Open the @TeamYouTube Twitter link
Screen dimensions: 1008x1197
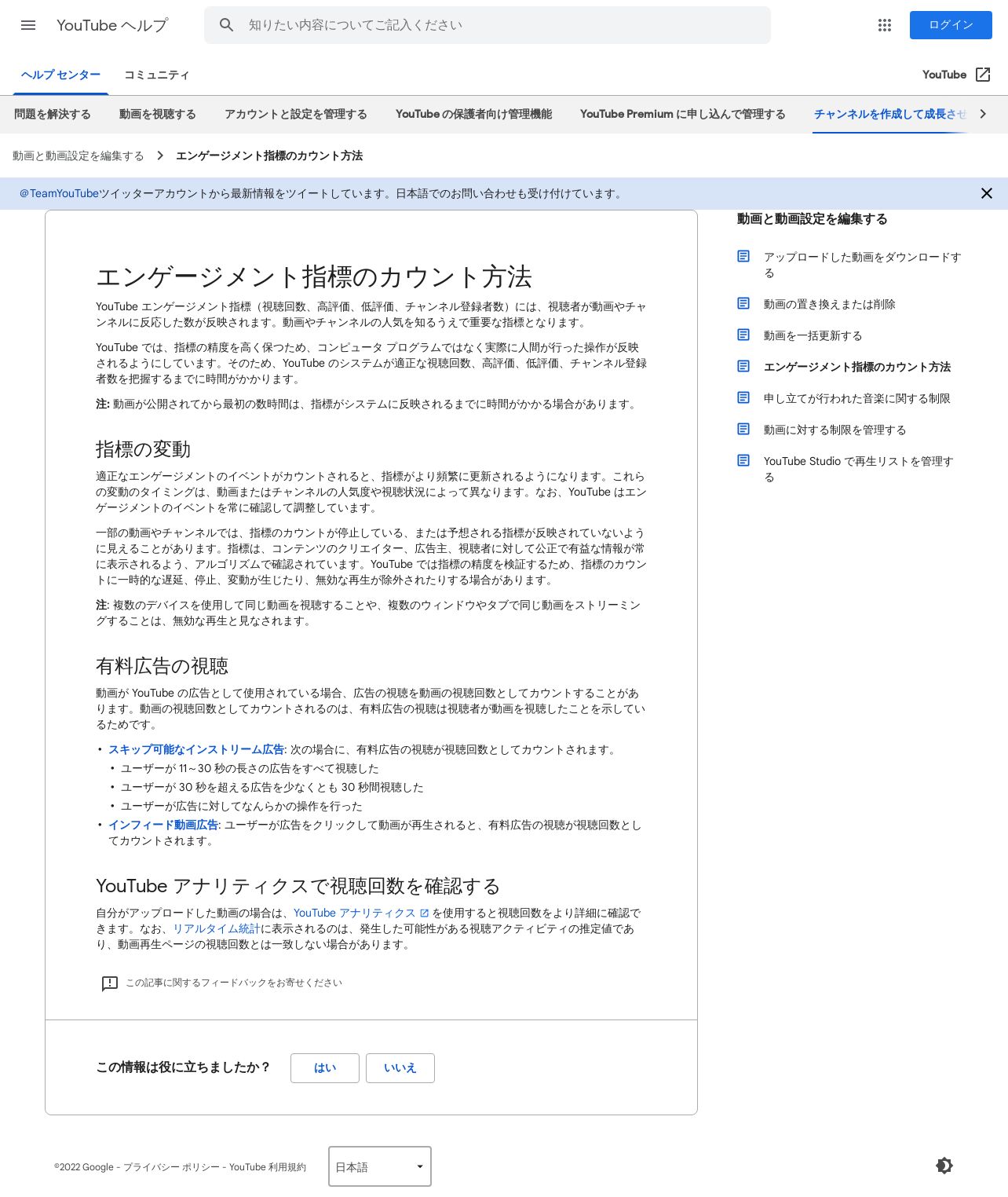(60, 194)
